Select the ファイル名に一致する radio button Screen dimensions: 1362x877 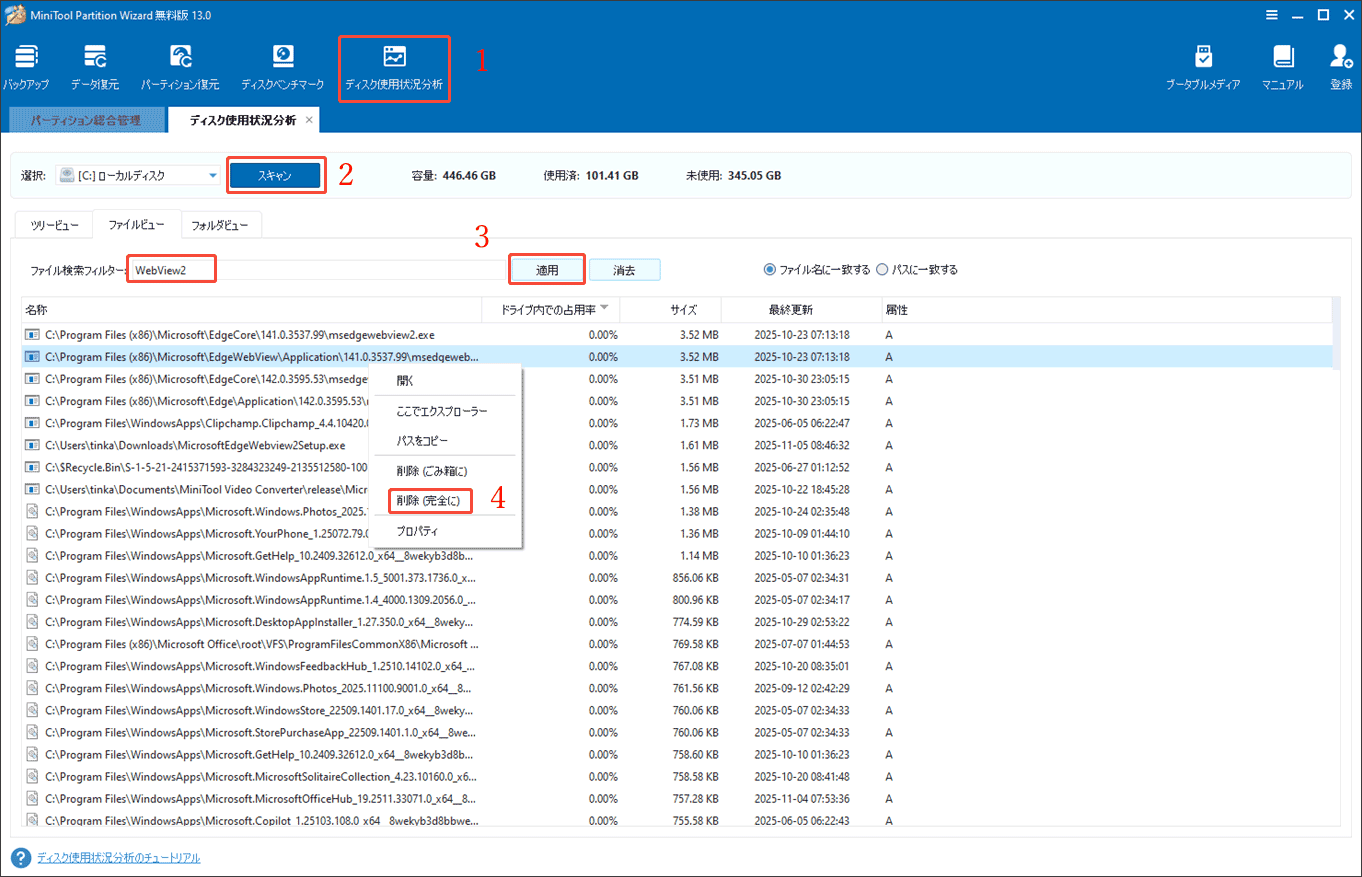click(x=770, y=269)
